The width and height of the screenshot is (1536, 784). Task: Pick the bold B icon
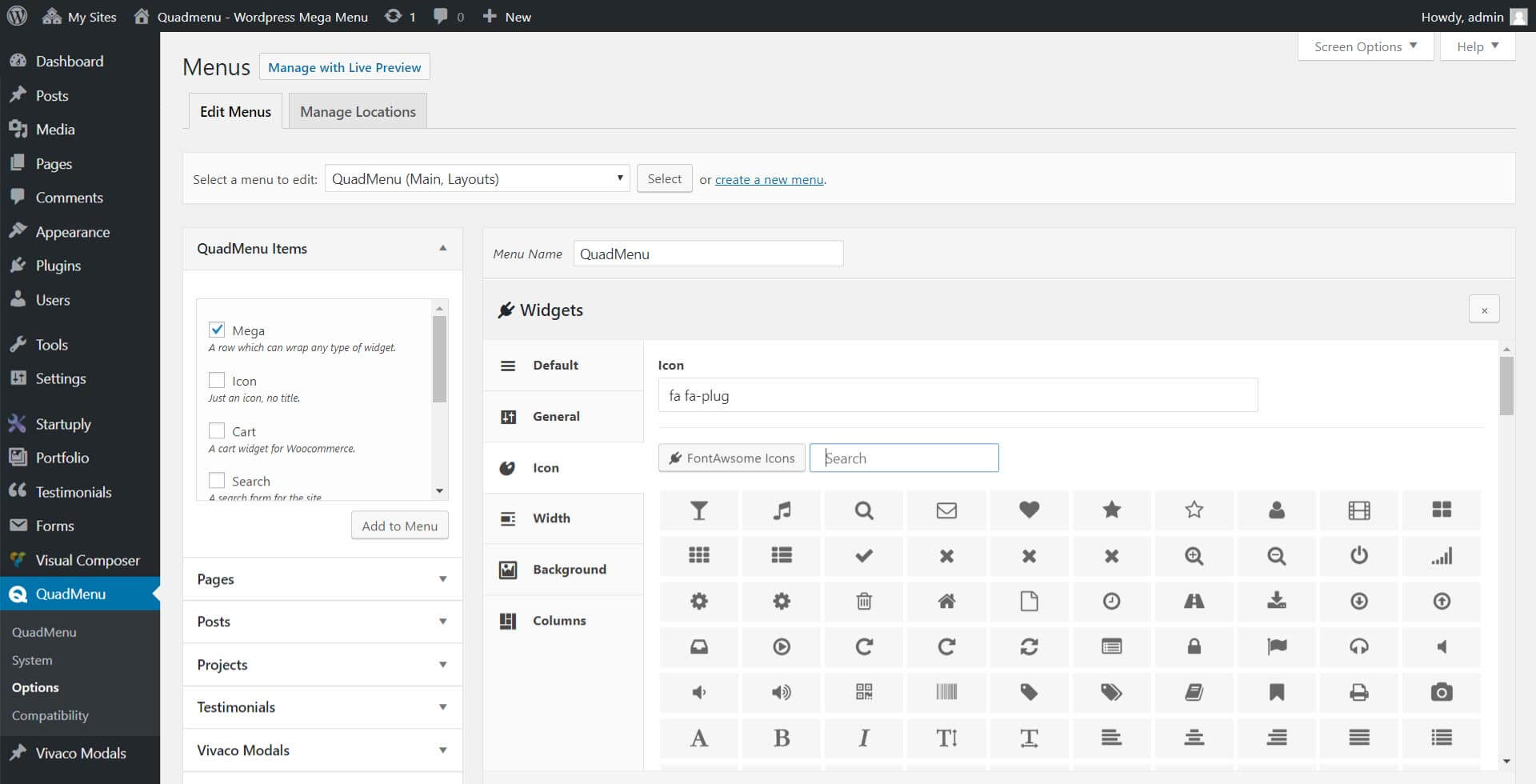click(x=782, y=738)
